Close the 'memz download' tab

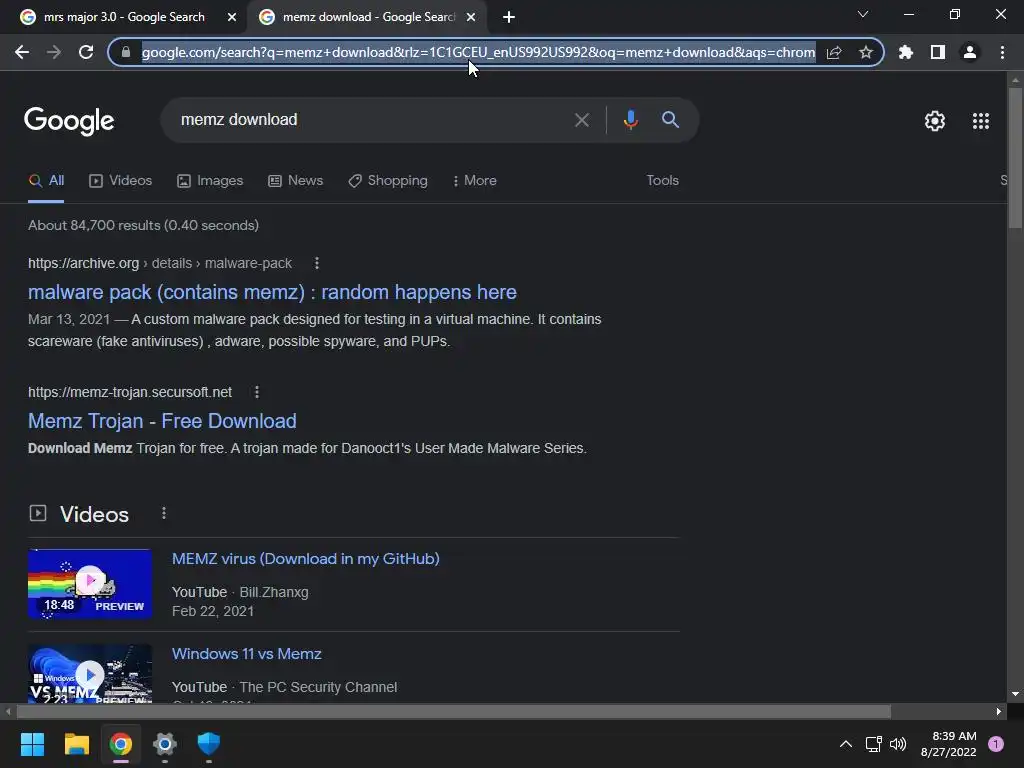(471, 17)
